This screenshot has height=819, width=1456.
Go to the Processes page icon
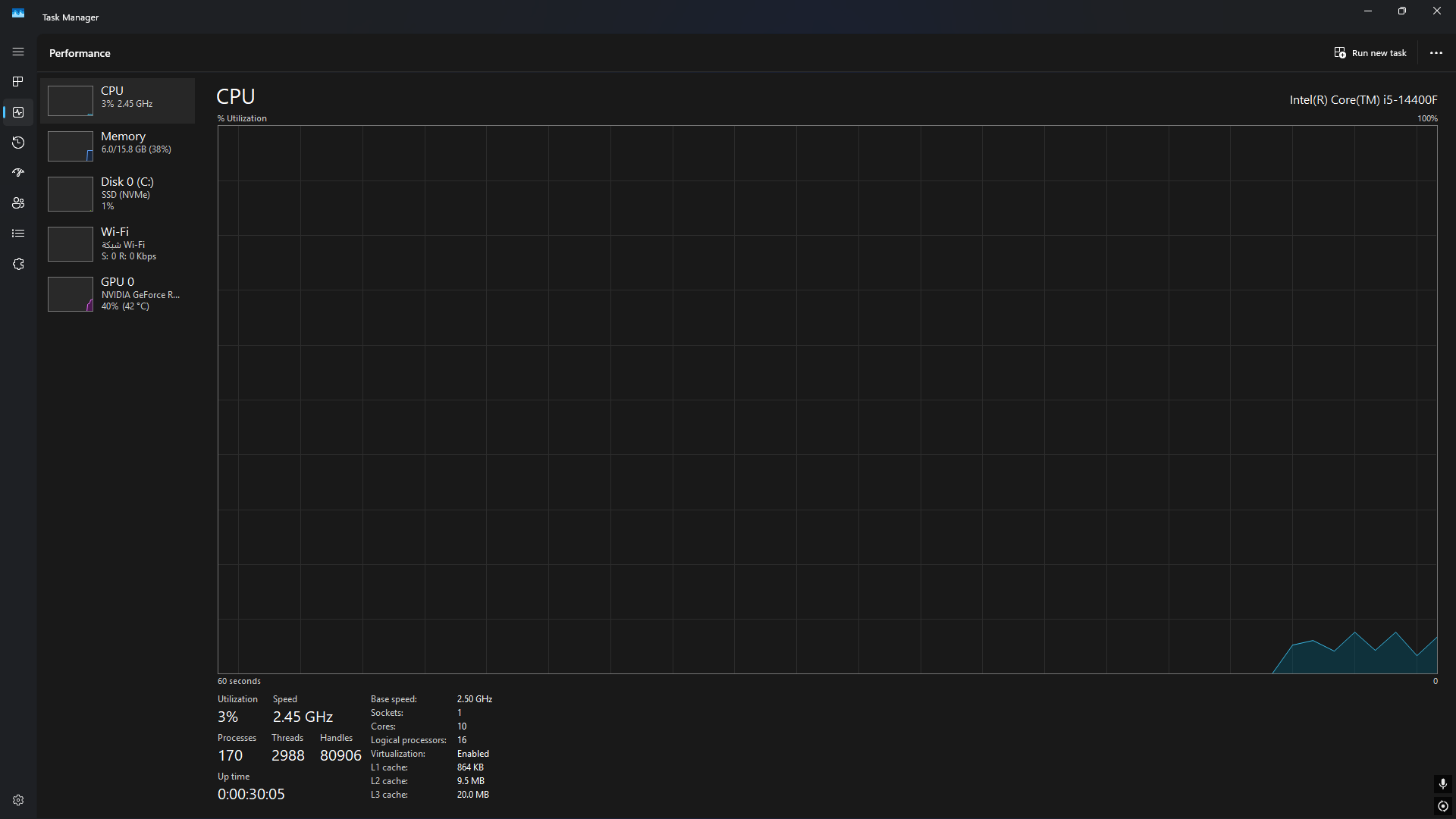(18, 82)
